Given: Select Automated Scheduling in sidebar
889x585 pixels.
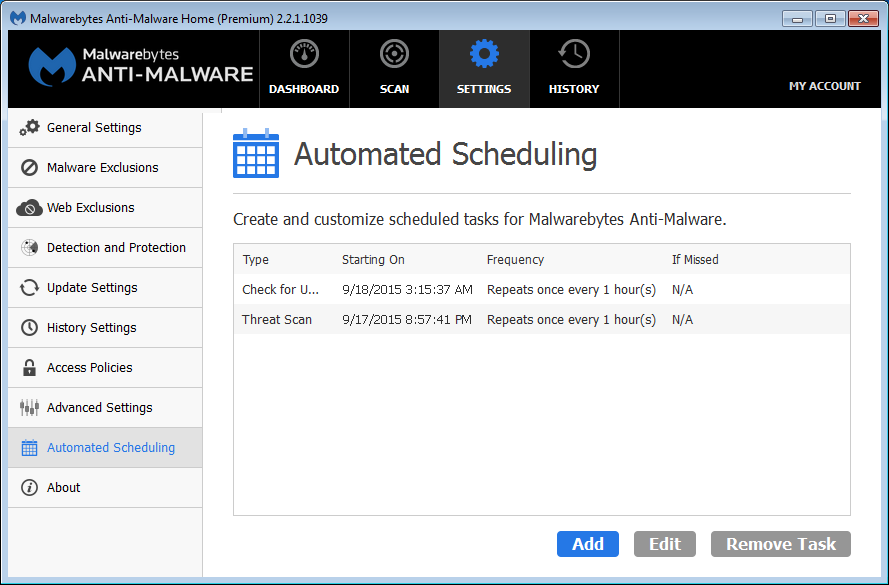Looking at the screenshot, I should (x=105, y=448).
